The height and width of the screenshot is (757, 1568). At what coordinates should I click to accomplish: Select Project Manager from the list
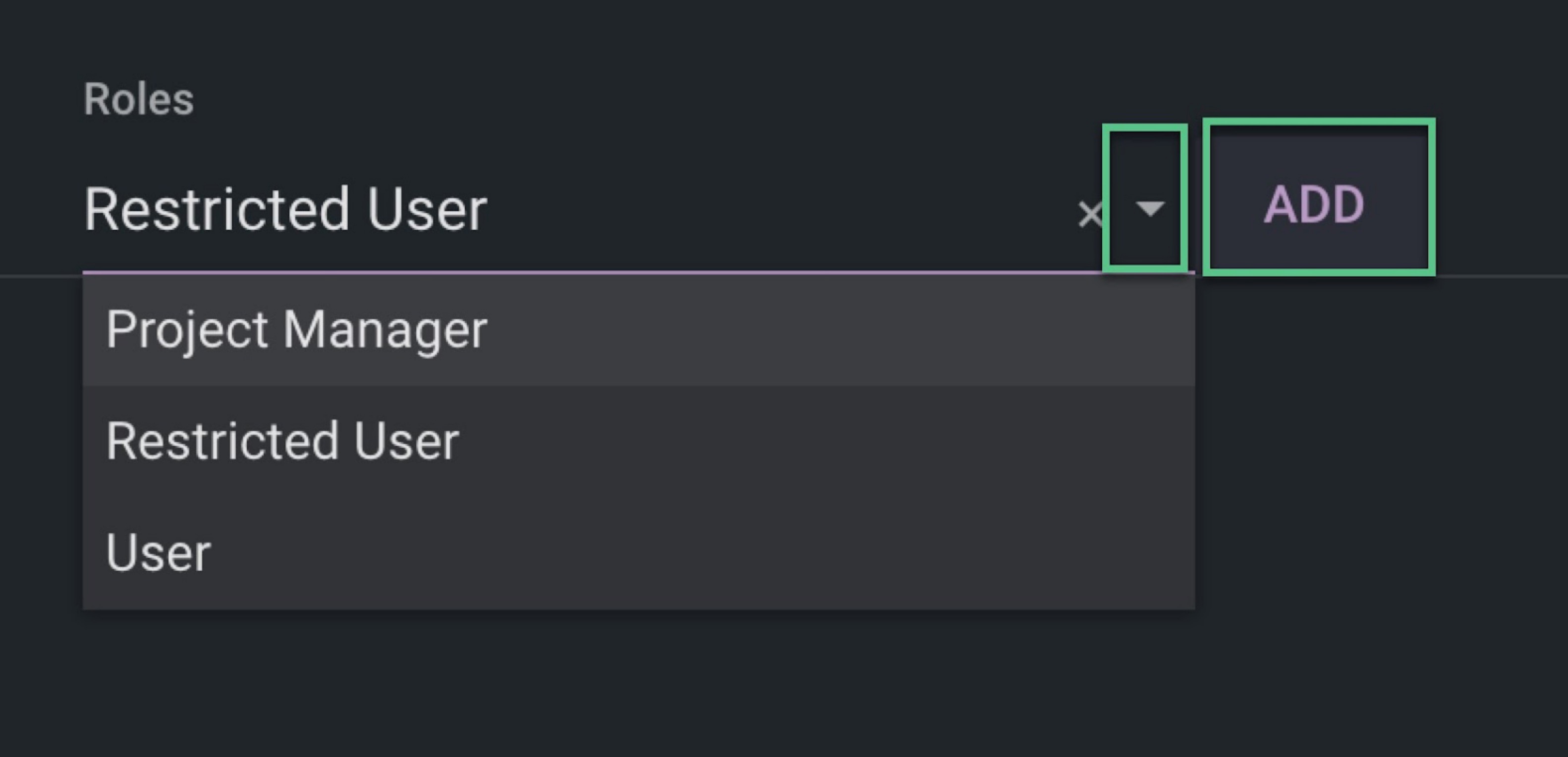tap(296, 329)
